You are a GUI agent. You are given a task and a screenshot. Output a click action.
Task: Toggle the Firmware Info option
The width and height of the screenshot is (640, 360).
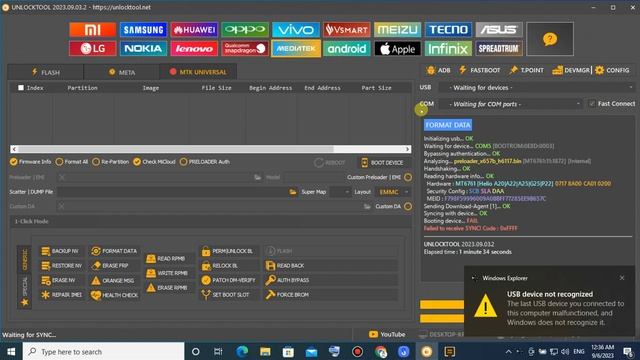click(x=13, y=162)
